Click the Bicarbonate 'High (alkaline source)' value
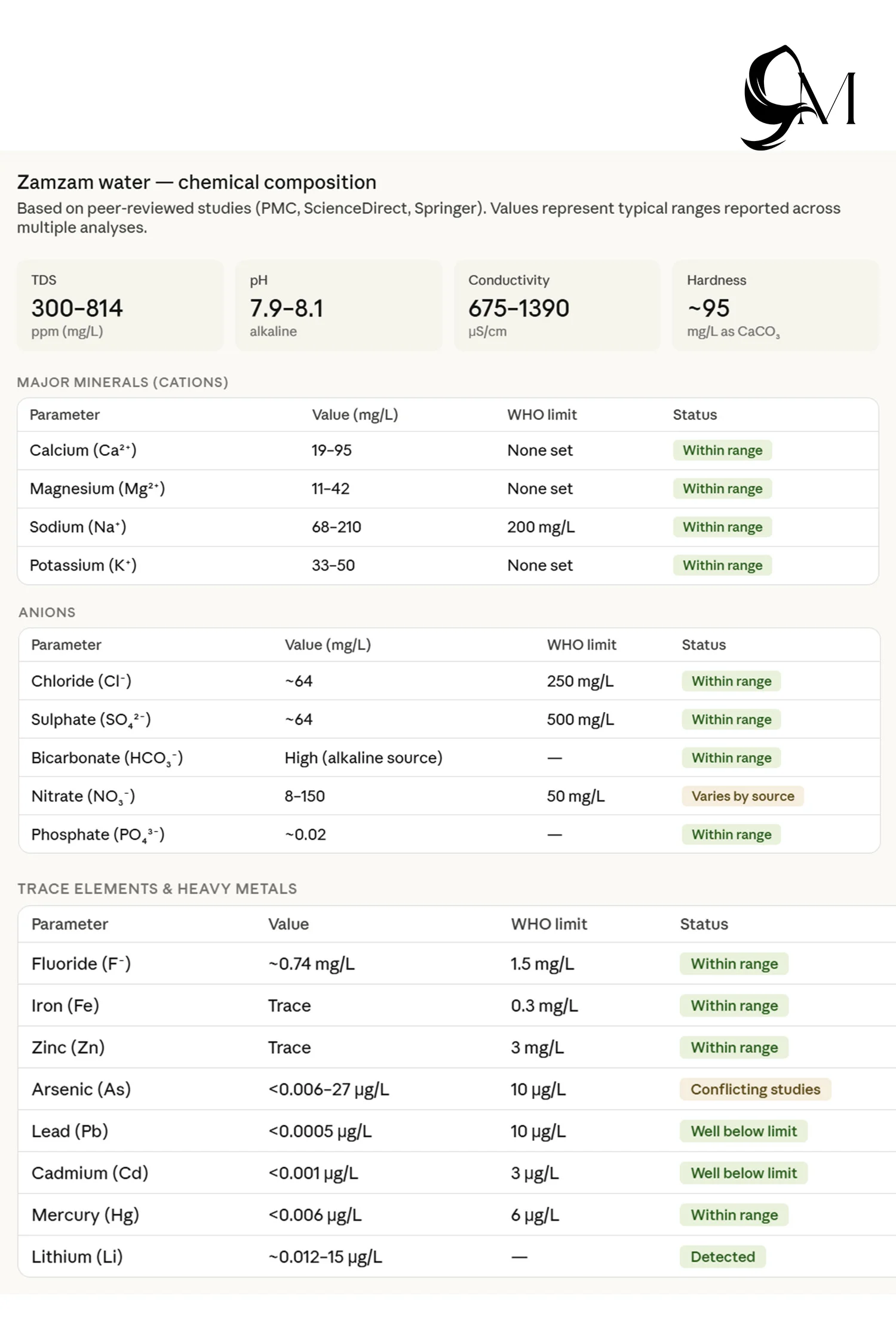The width and height of the screenshot is (896, 1344). [363, 757]
